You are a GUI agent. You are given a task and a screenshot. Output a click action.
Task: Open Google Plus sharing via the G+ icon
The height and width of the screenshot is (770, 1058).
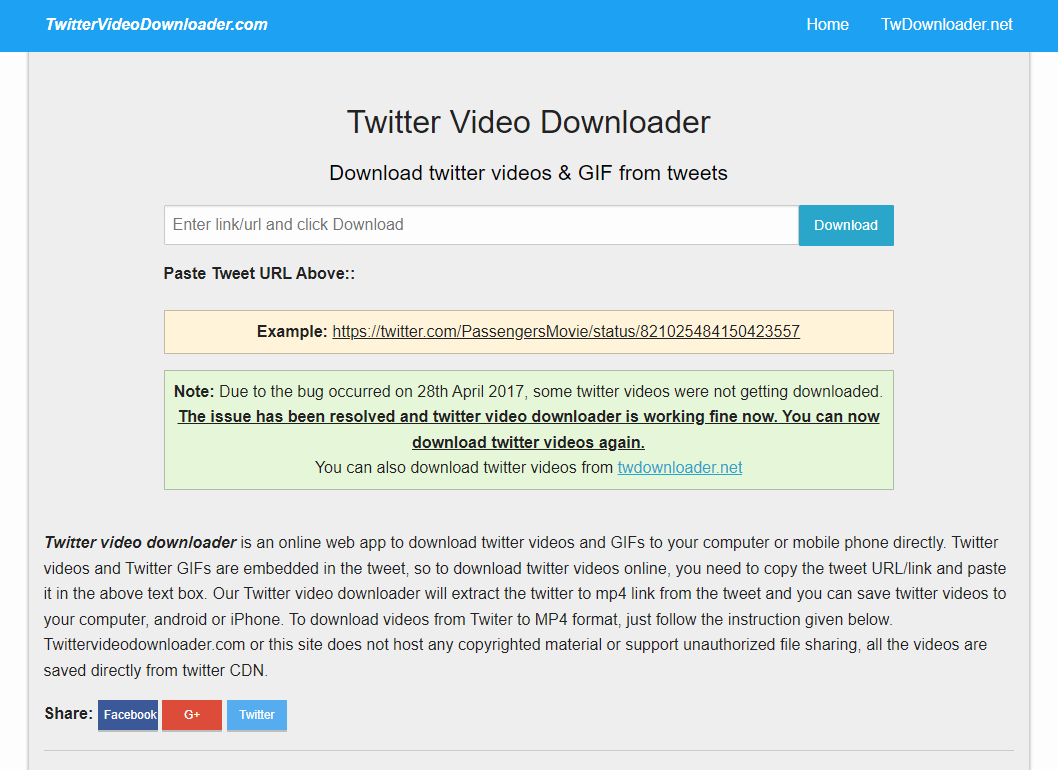click(191, 714)
